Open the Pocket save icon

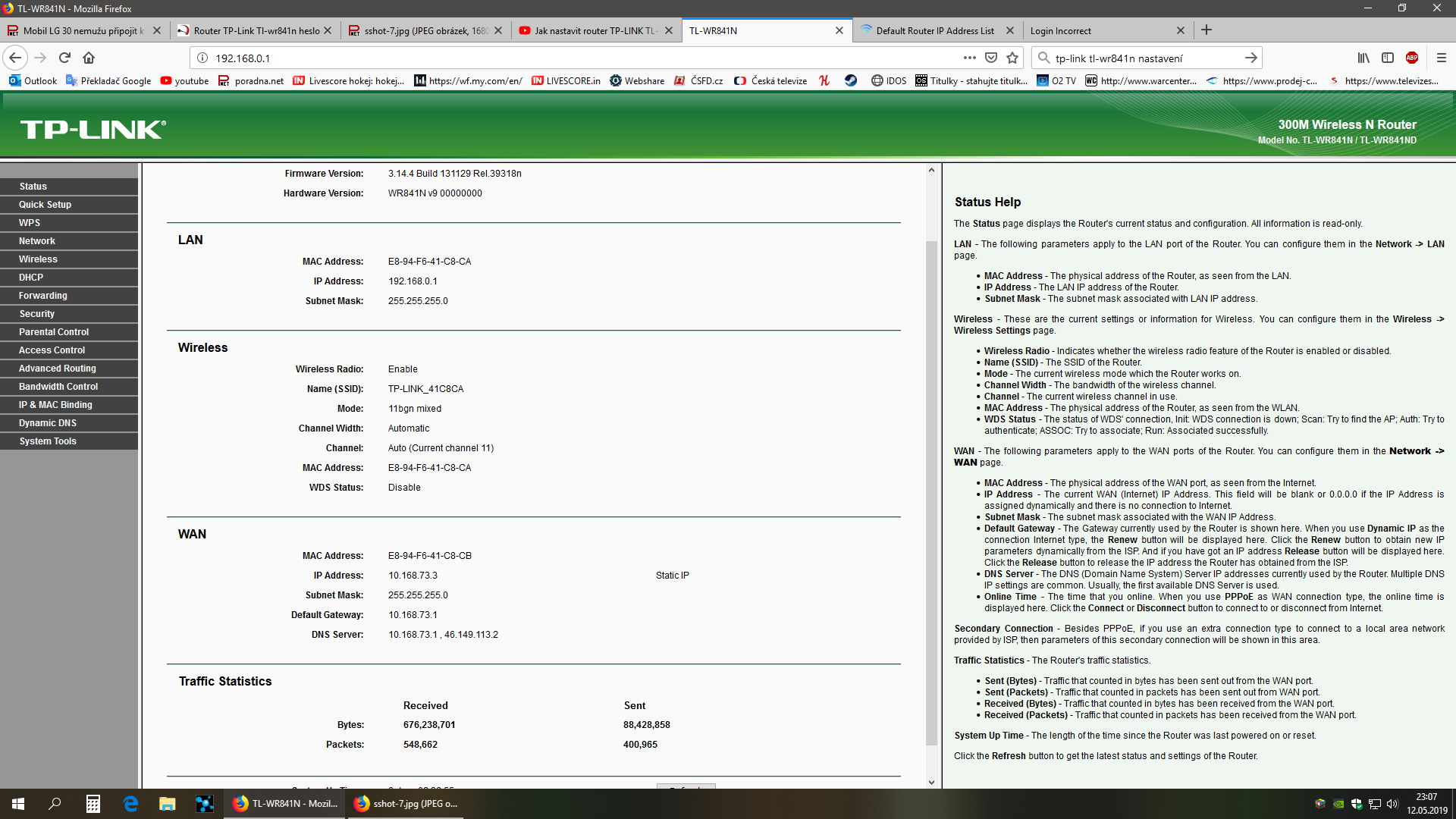click(991, 58)
